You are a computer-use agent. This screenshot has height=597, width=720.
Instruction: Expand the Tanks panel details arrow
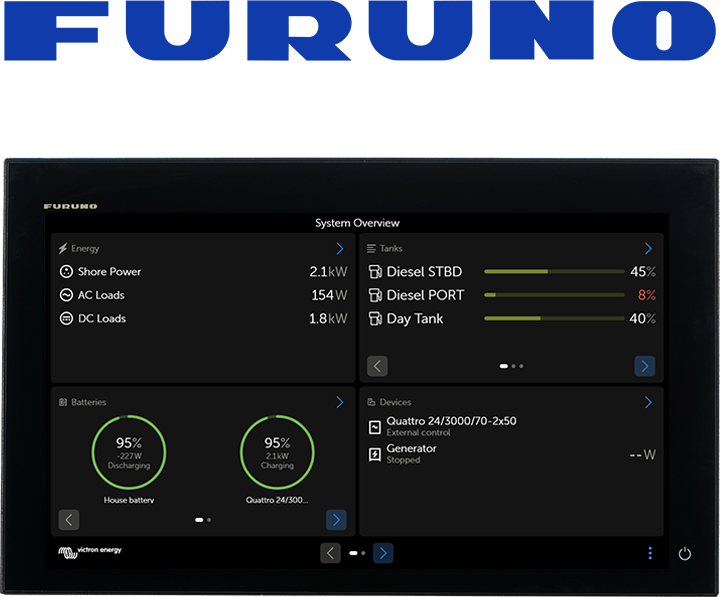pyautogui.click(x=648, y=249)
